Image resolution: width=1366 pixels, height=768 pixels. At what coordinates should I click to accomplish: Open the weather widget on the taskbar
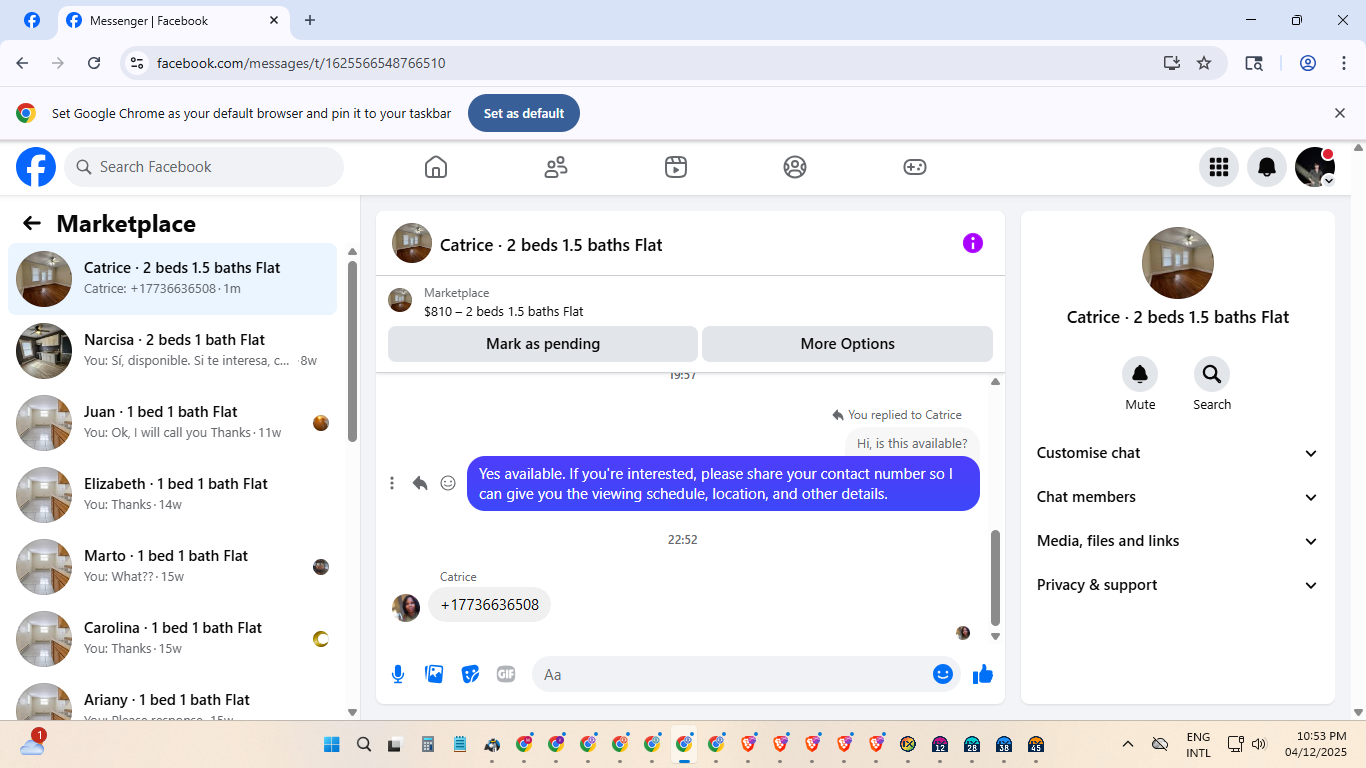pos(32,743)
